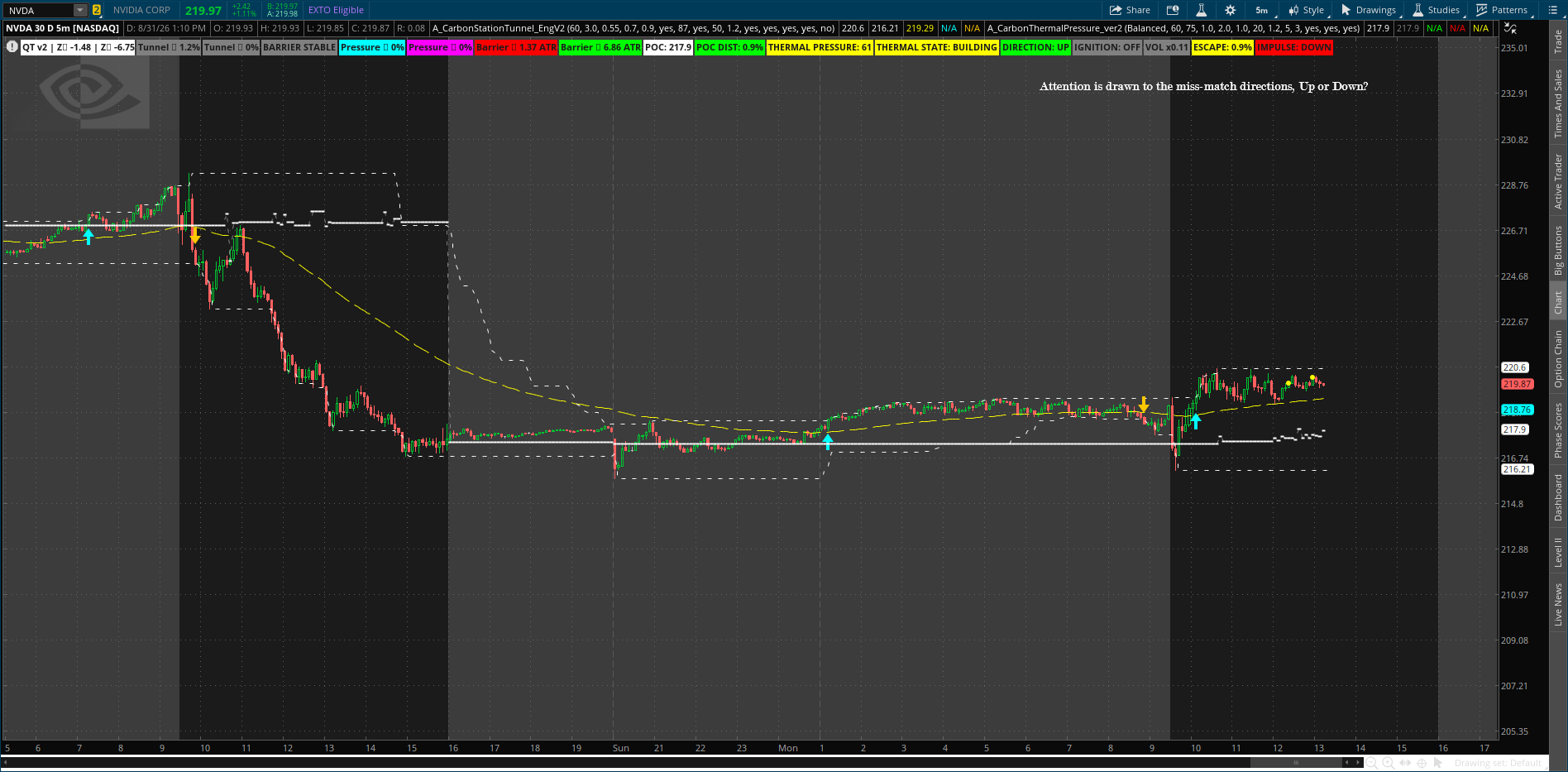Open the Drawings dropdown menu
1568x772 pixels.
tap(1369, 10)
